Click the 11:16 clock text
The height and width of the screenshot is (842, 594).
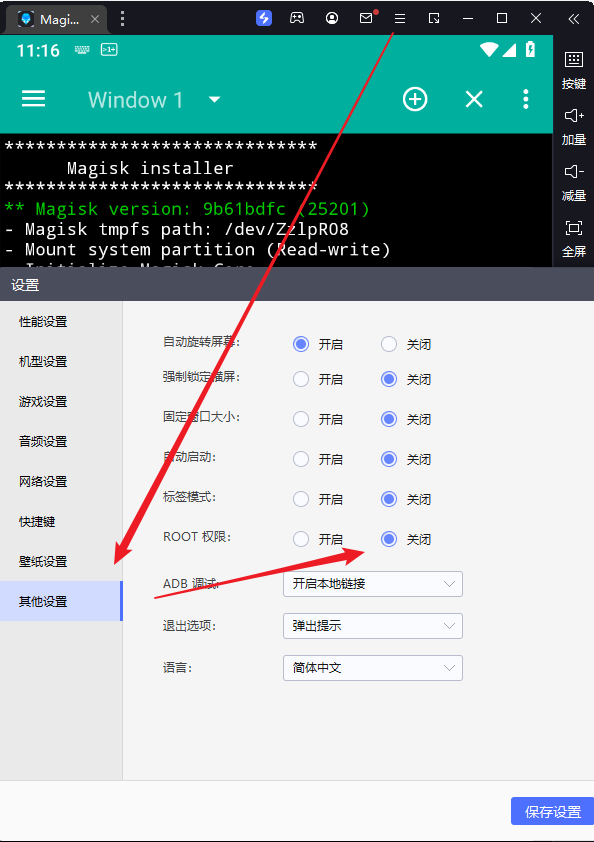(x=38, y=50)
